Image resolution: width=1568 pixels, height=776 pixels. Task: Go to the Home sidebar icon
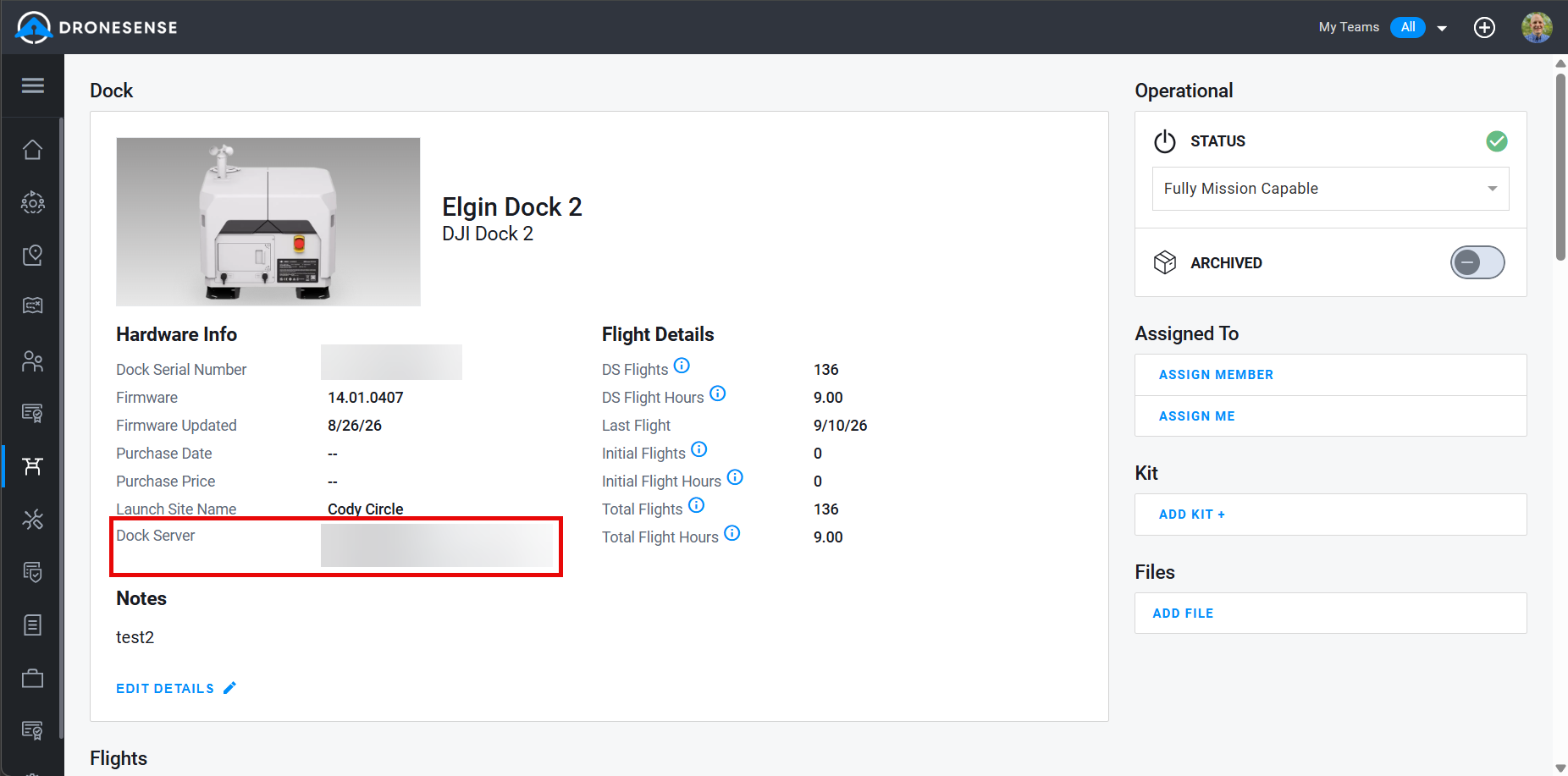click(32, 149)
